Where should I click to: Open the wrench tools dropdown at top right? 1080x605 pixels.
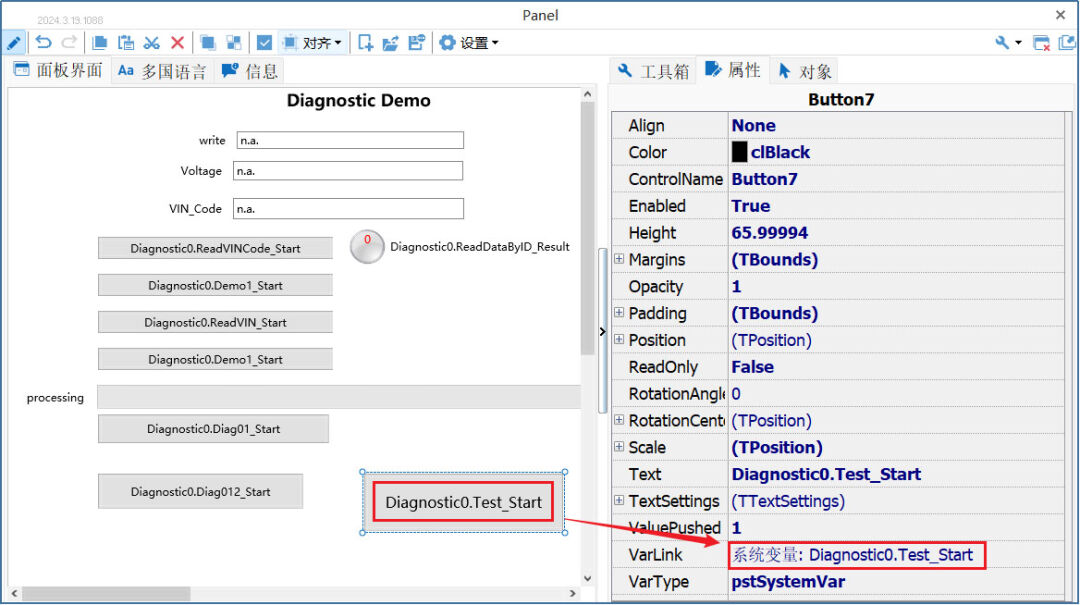click(1007, 43)
